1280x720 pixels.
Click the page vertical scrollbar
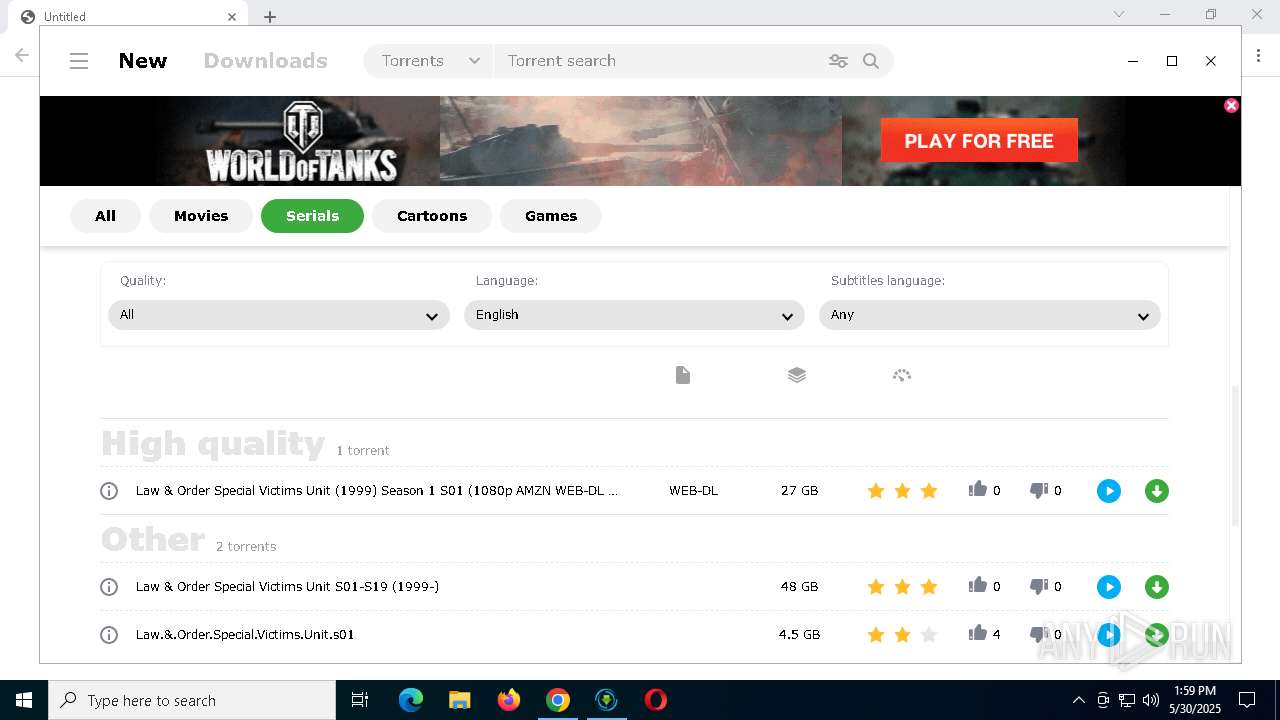(x=1235, y=455)
